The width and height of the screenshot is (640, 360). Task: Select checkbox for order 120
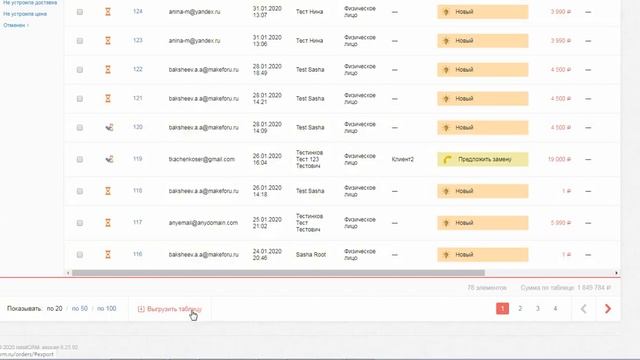tap(80, 128)
